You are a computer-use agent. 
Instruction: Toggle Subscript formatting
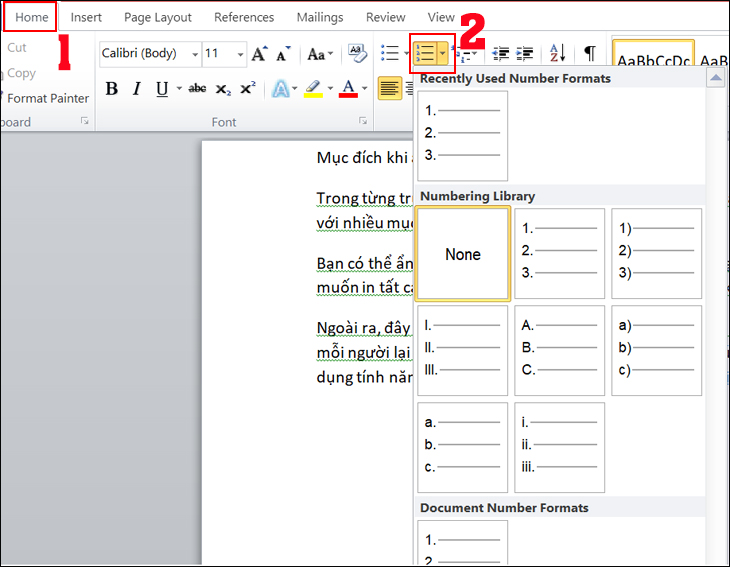pyautogui.click(x=223, y=88)
